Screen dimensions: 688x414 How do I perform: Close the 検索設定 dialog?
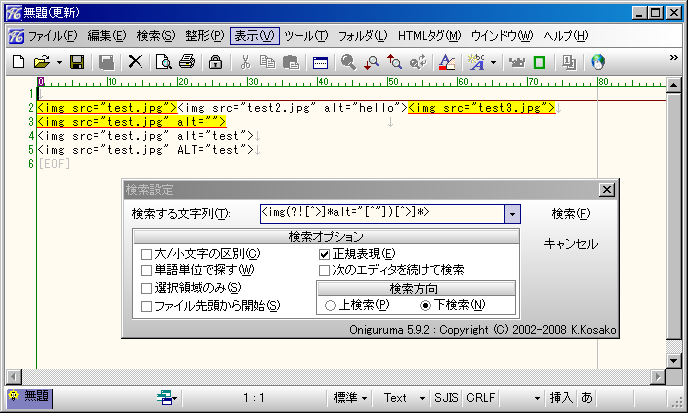click(x=606, y=190)
